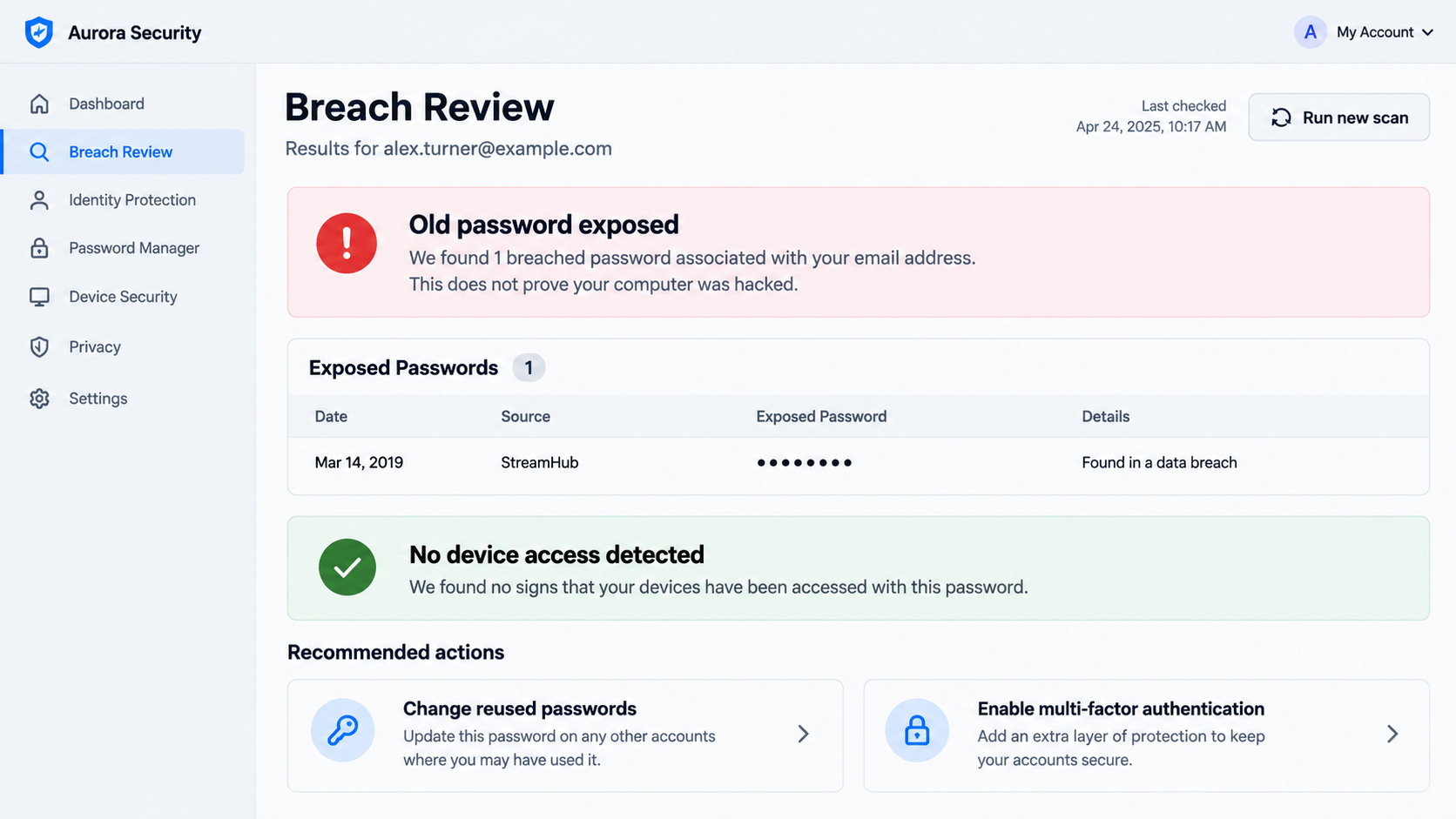Click 'Found in a data breach' details
Image resolution: width=1456 pixels, height=819 pixels.
tap(1159, 463)
